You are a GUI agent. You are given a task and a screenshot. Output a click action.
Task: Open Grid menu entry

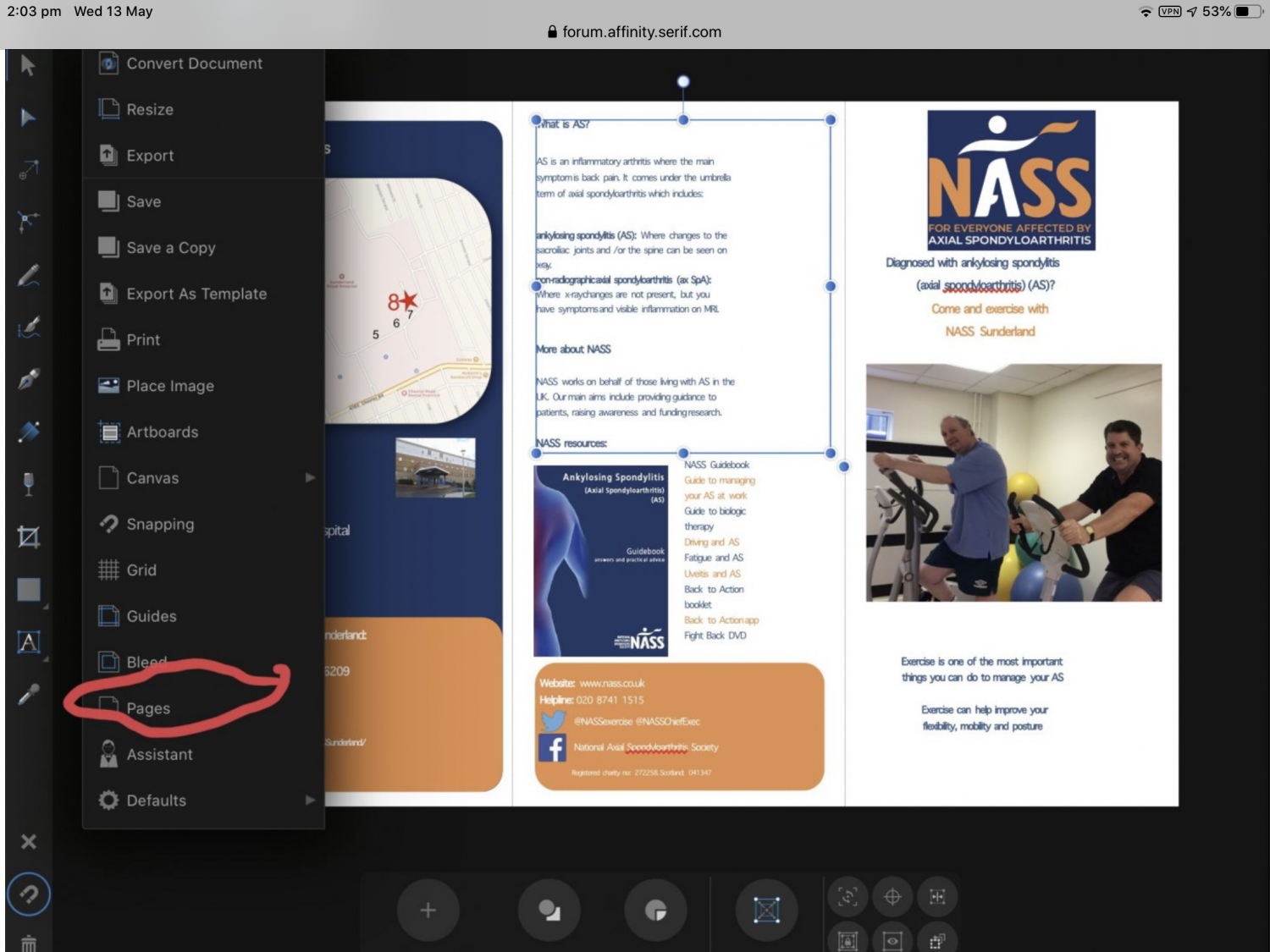pyautogui.click(x=203, y=570)
